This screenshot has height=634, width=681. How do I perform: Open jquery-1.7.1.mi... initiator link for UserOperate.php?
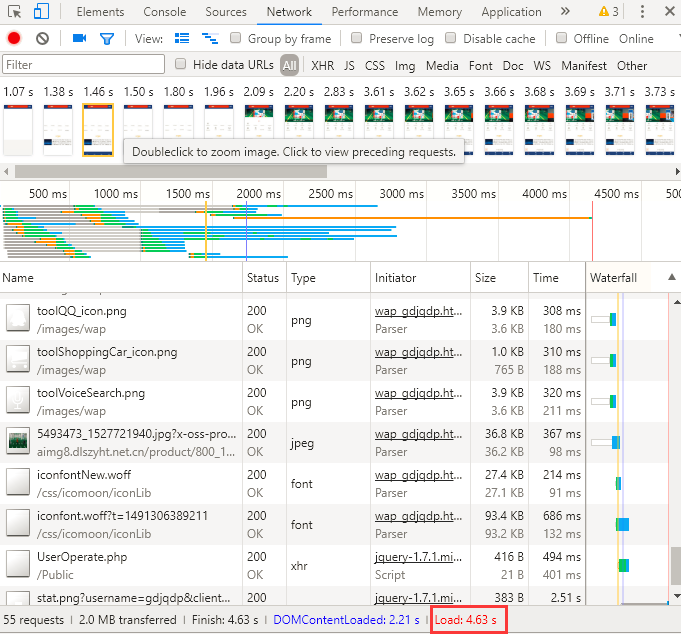[x=418, y=557]
